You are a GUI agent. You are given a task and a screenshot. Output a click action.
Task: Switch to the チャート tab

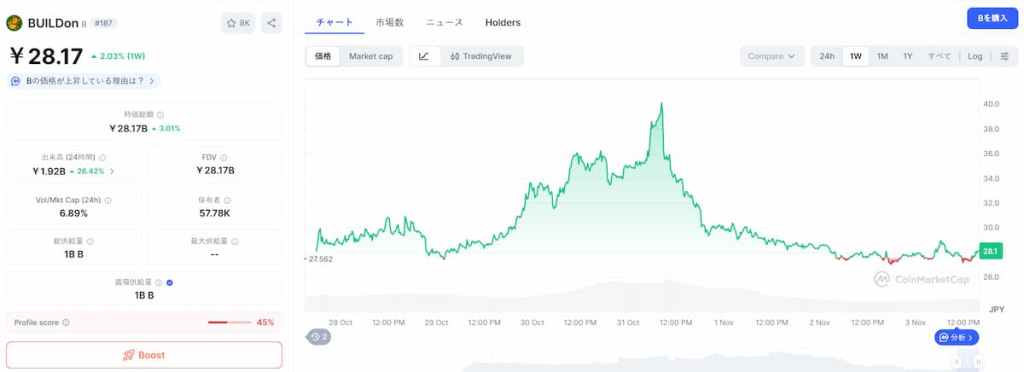pos(334,22)
